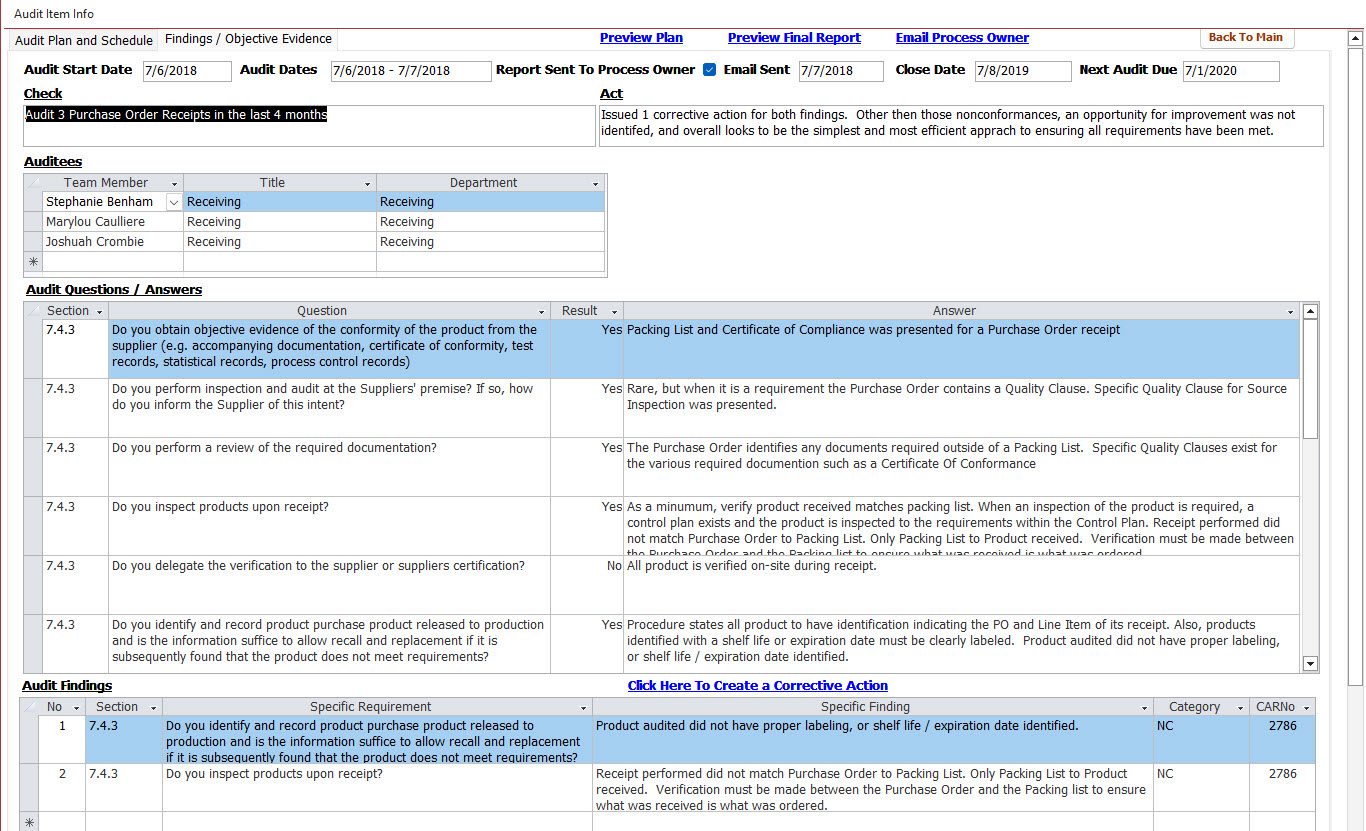Open the Preview Final Report link

pyautogui.click(x=794, y=38)
